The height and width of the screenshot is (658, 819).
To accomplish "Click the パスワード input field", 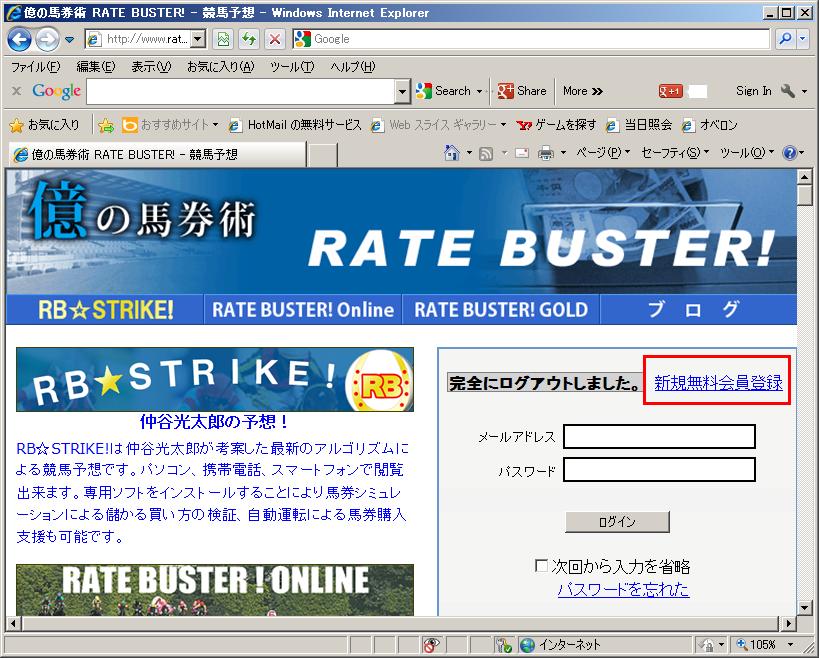I will 659,470.
